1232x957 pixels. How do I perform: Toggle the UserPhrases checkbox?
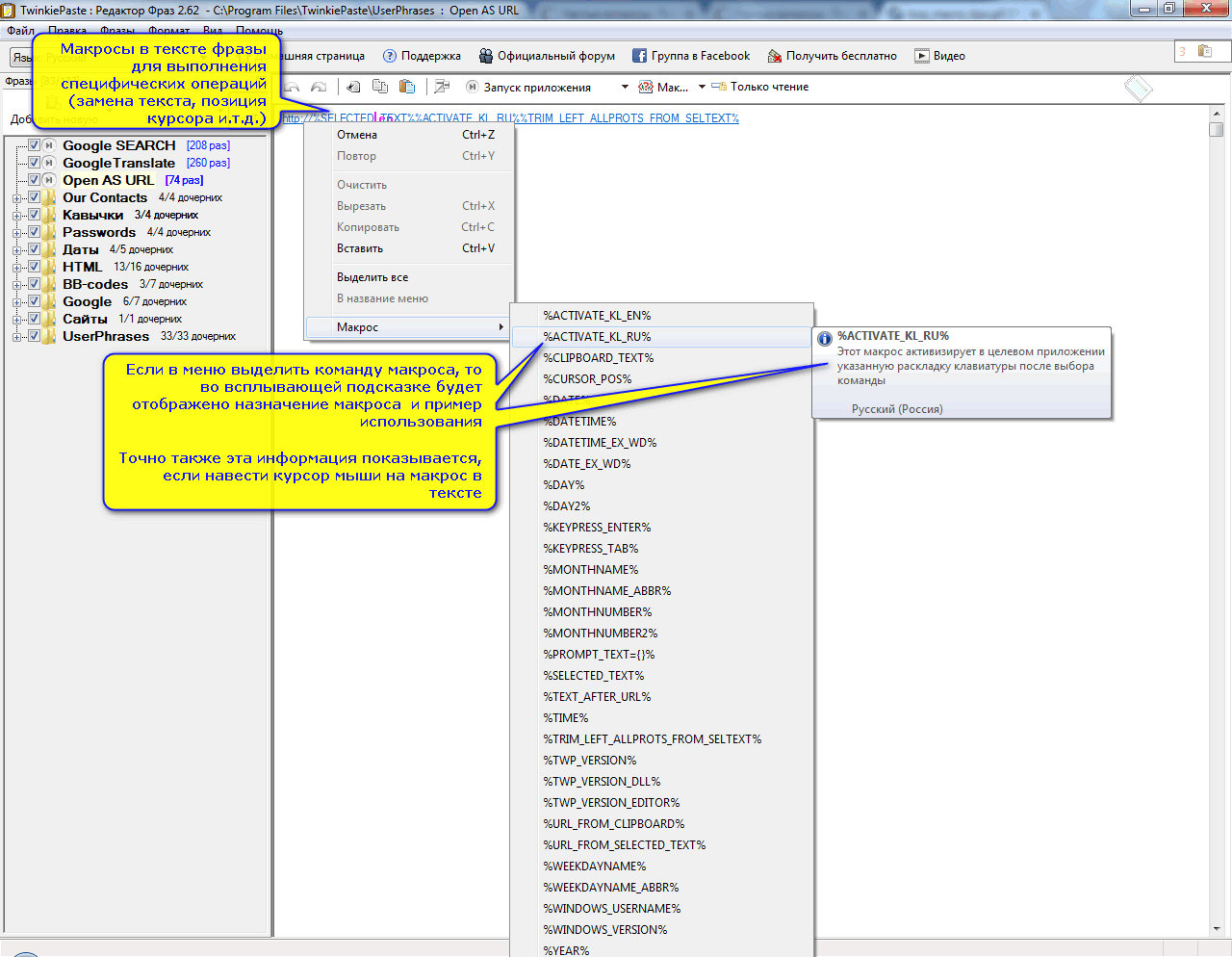click(34, 336)
